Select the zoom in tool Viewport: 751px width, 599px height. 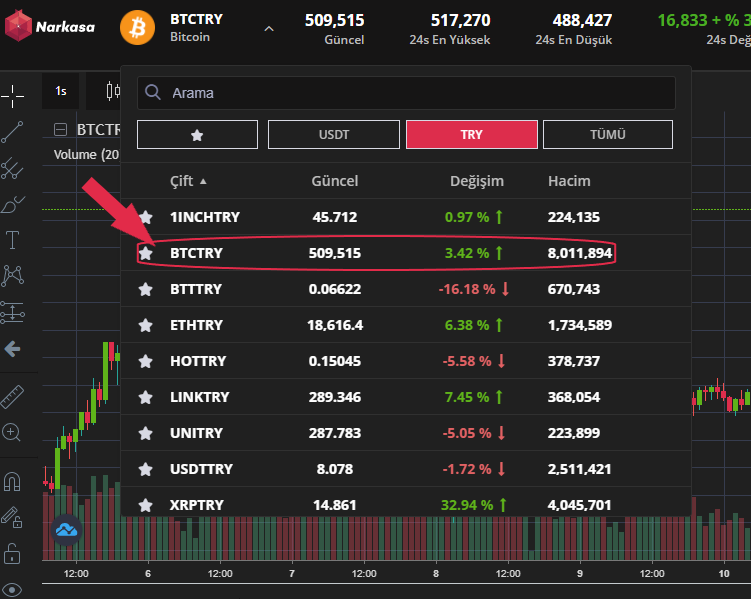click(x=11, y=432)
